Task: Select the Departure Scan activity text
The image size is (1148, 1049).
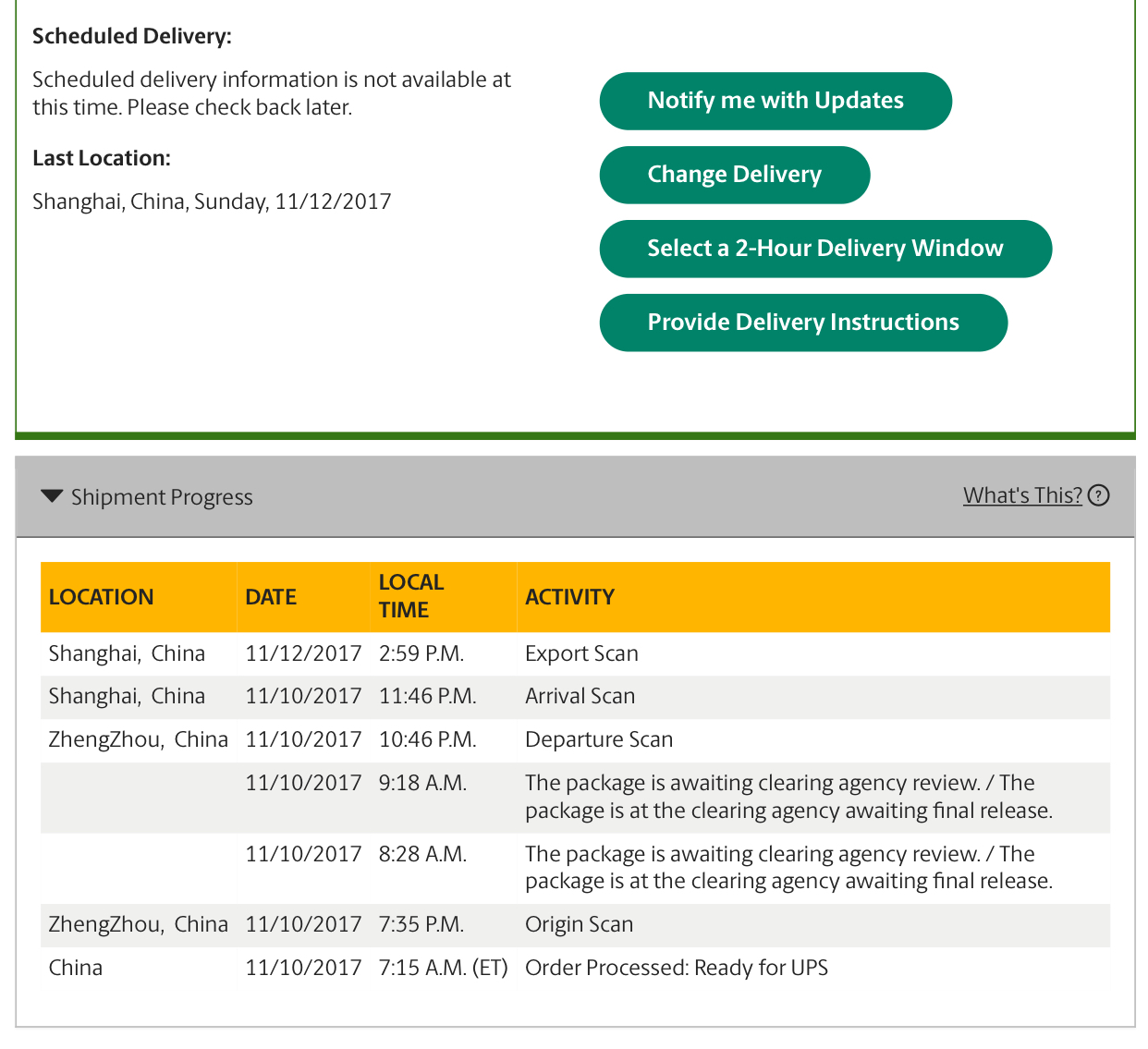Action: (599, 739)
